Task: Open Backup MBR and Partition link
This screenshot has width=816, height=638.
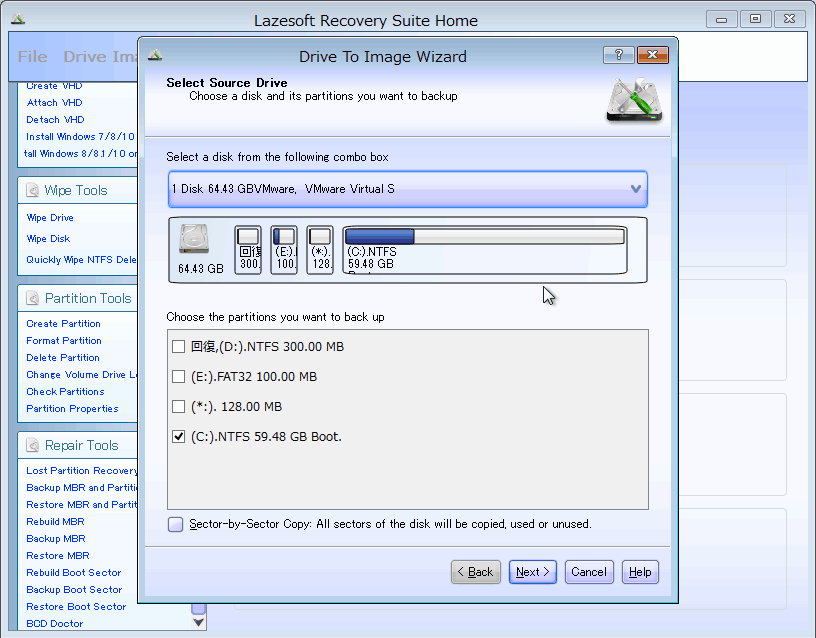Action: click(82, 488)
